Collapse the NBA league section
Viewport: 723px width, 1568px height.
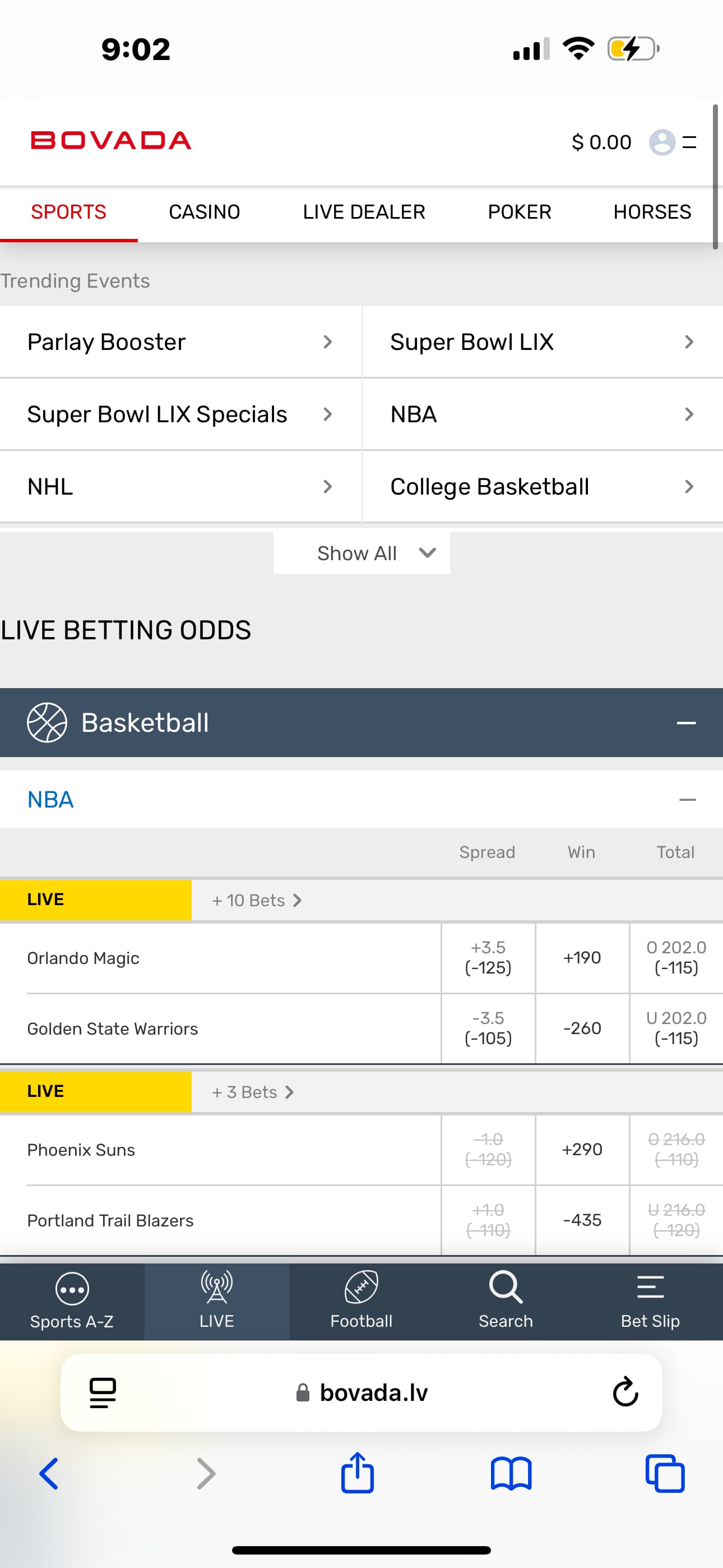coord(687,800)
